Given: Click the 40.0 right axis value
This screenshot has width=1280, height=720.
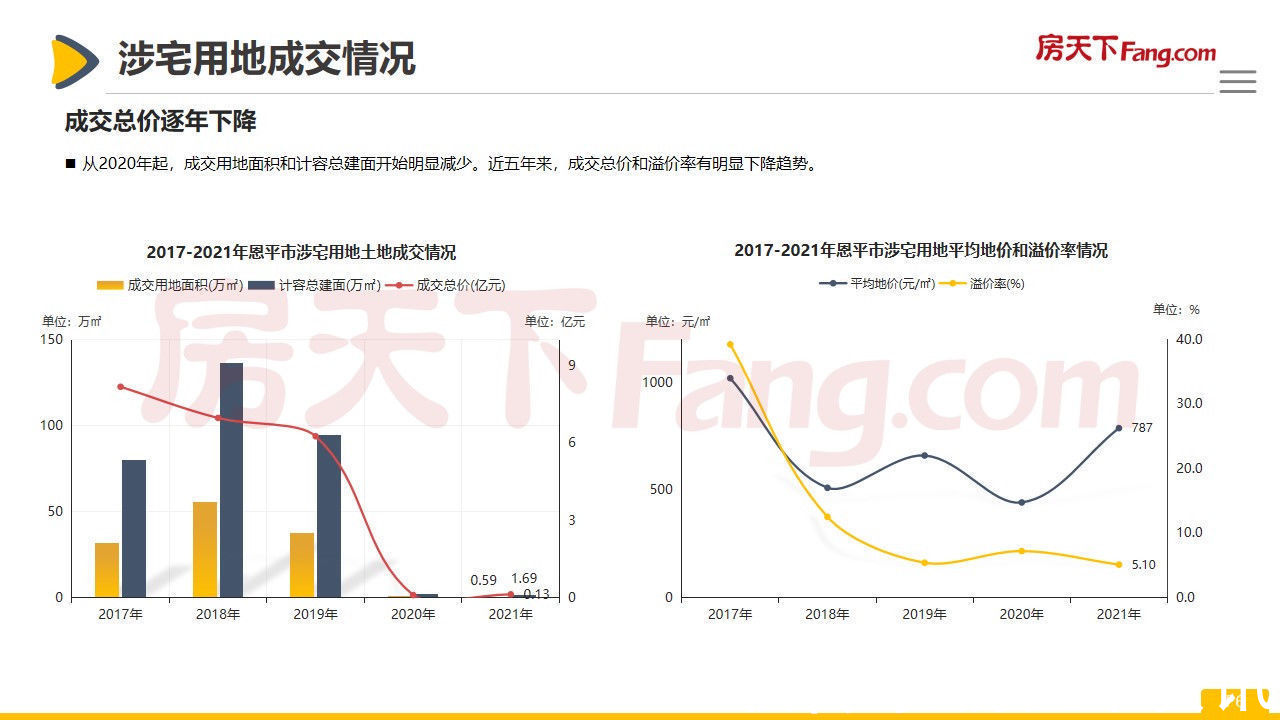Looking at the screenshot, I should tap(1188, 340).
